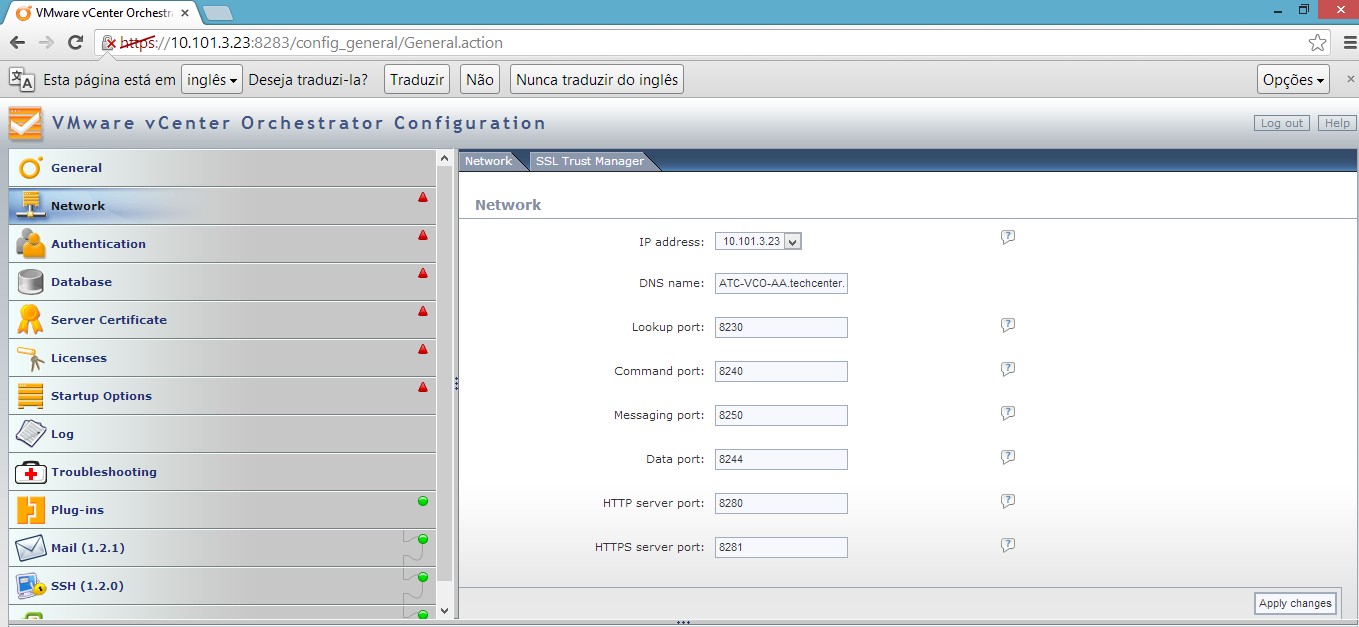Image resolution: width=1359 pixels, height=627 pixels.
Task: Expand the IP address dropdown
Action: [x=792, y=241]
